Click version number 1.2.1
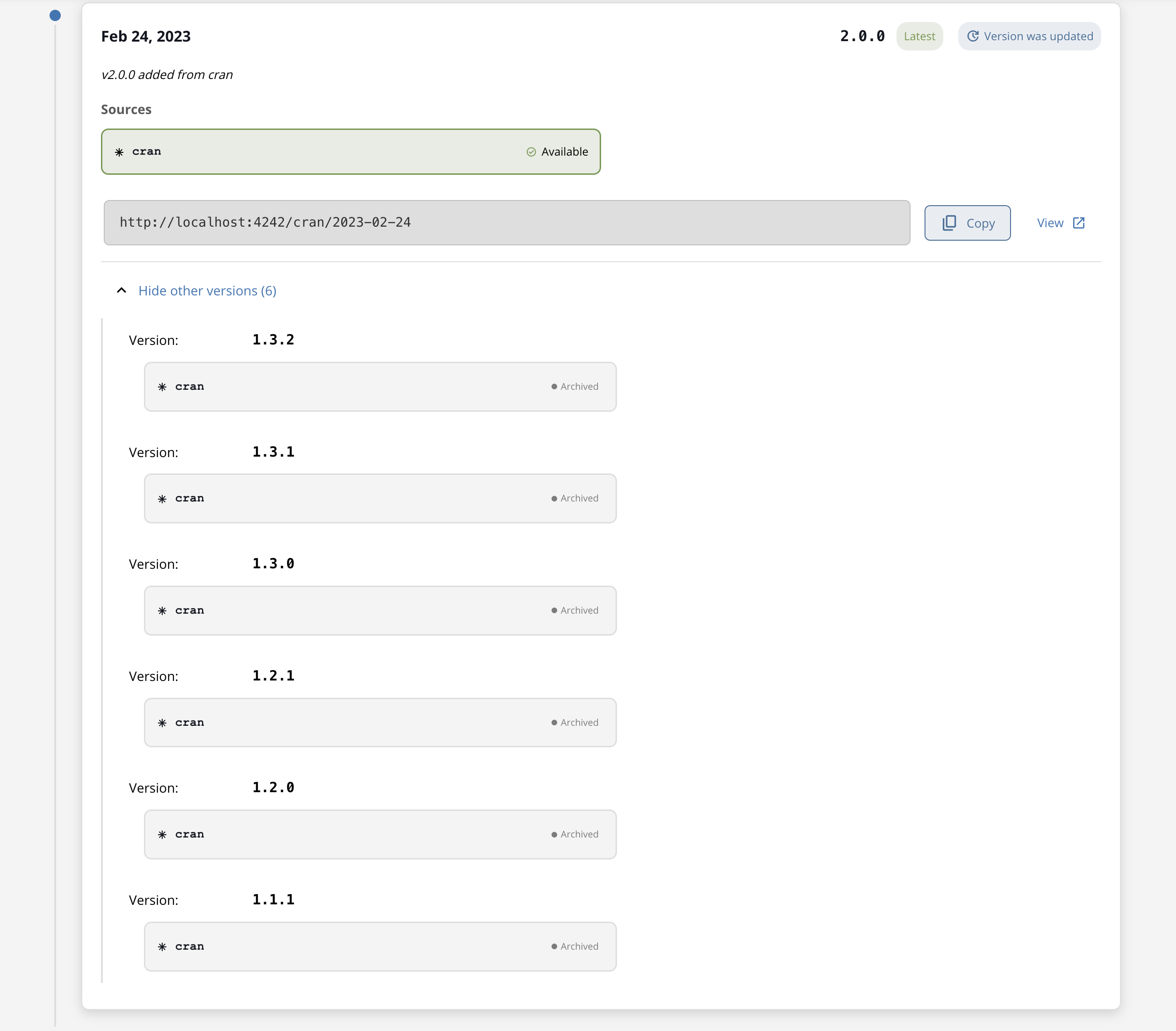This screenshot has width=1176, height=1031. pos(273,675)
